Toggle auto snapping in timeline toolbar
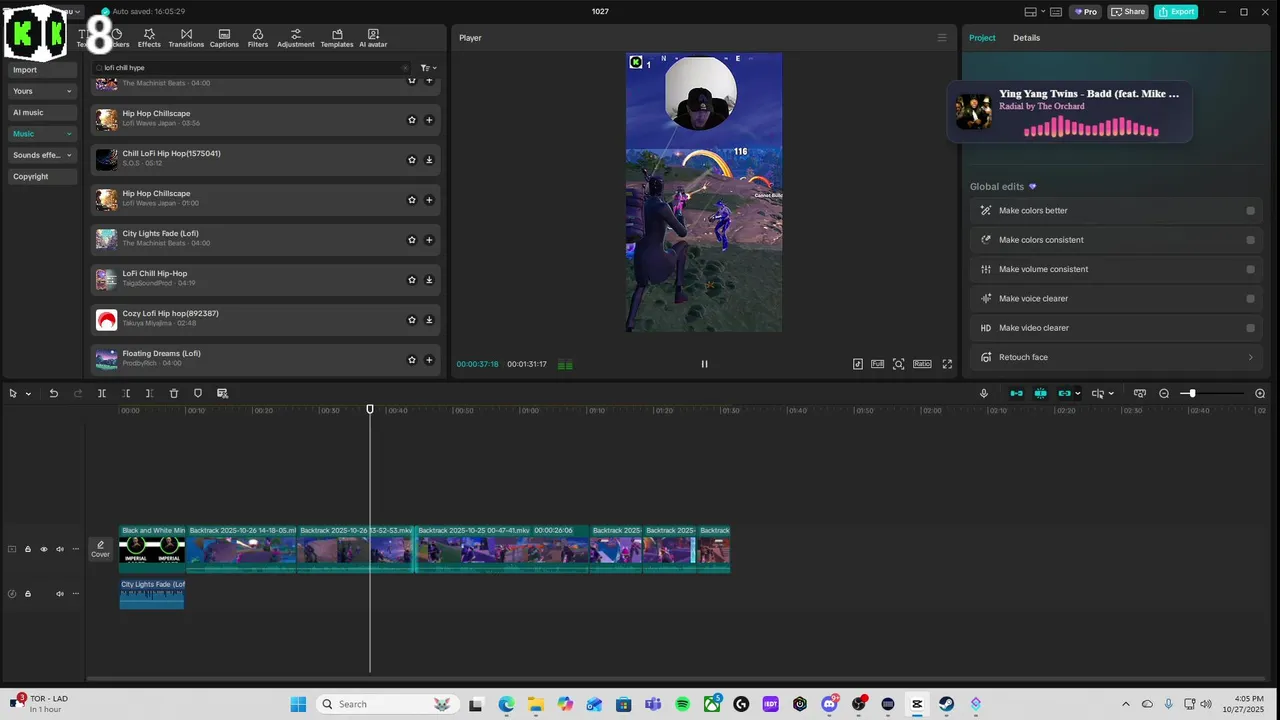 [1040, 394]
